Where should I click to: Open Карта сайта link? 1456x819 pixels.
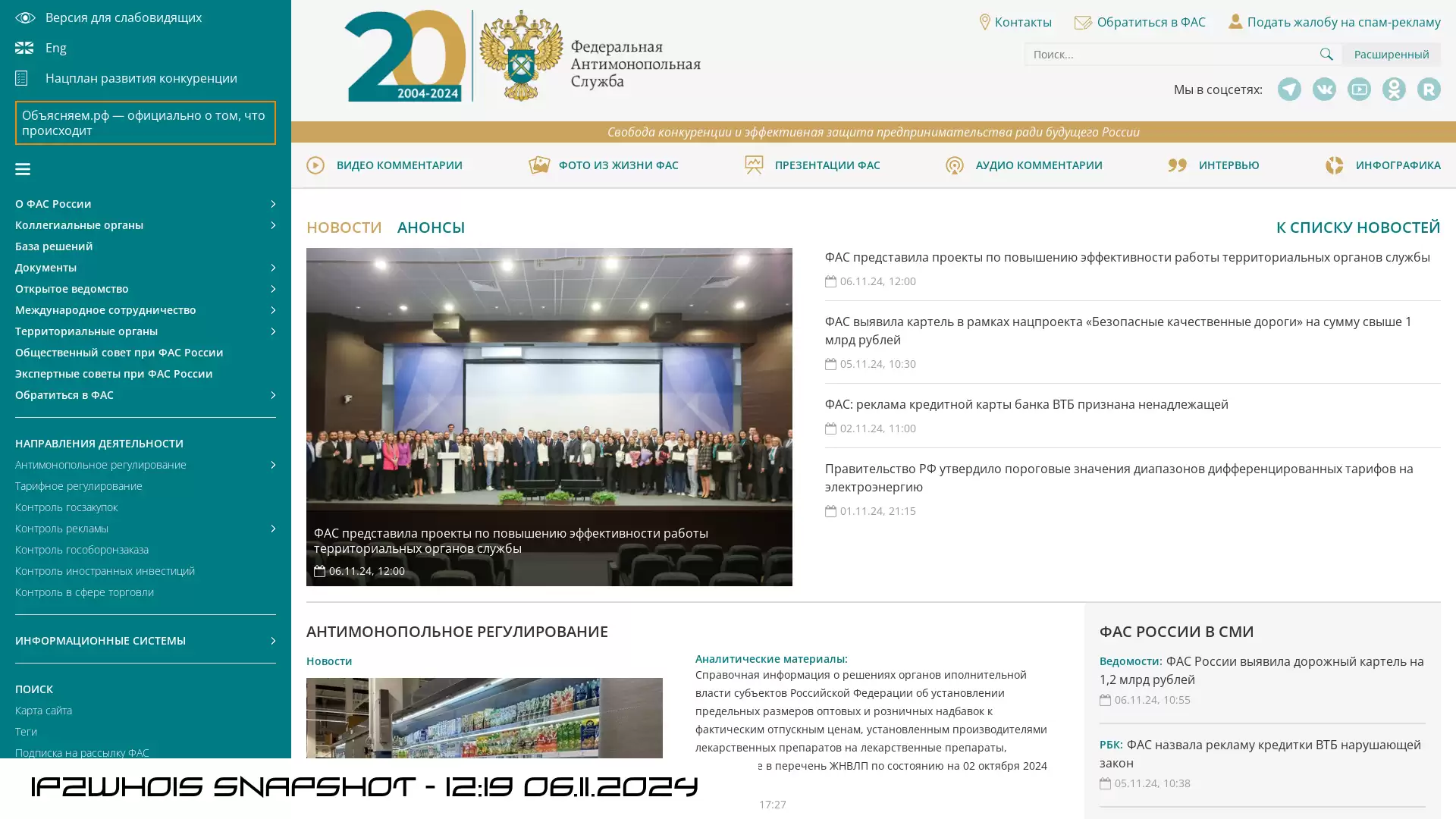click(43, 711)
